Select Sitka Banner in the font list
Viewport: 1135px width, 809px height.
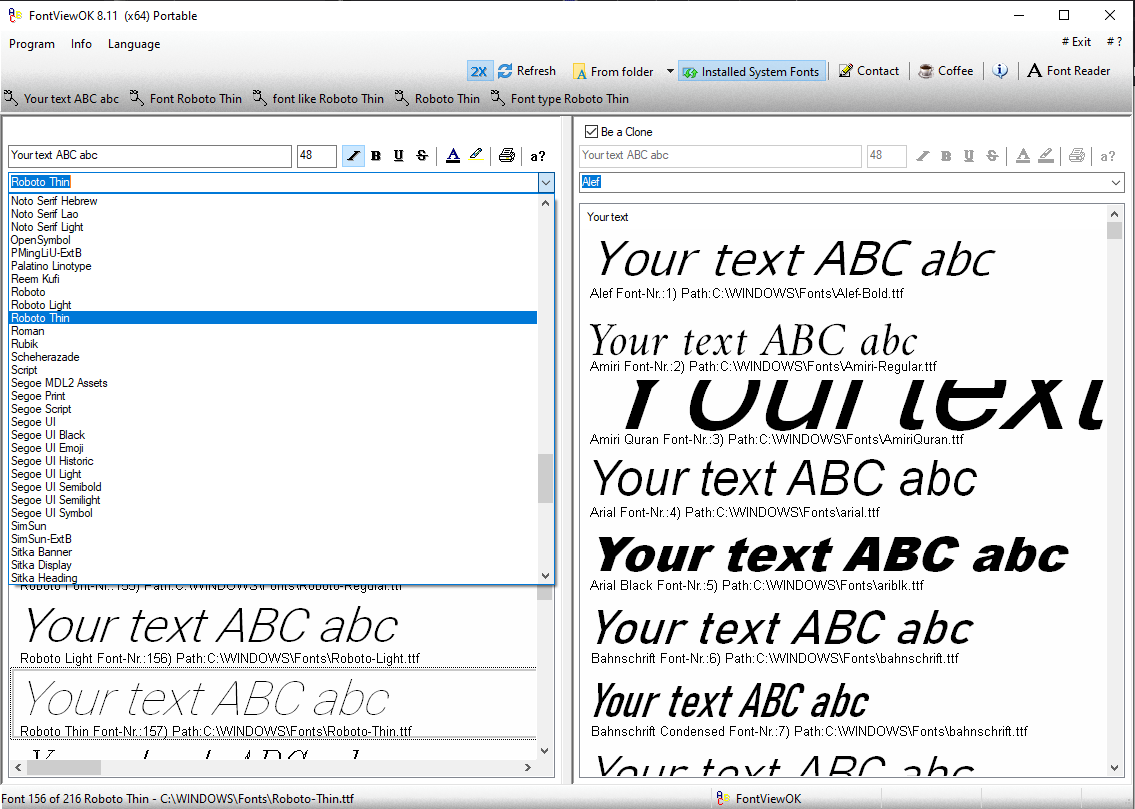tap(273, 552)
